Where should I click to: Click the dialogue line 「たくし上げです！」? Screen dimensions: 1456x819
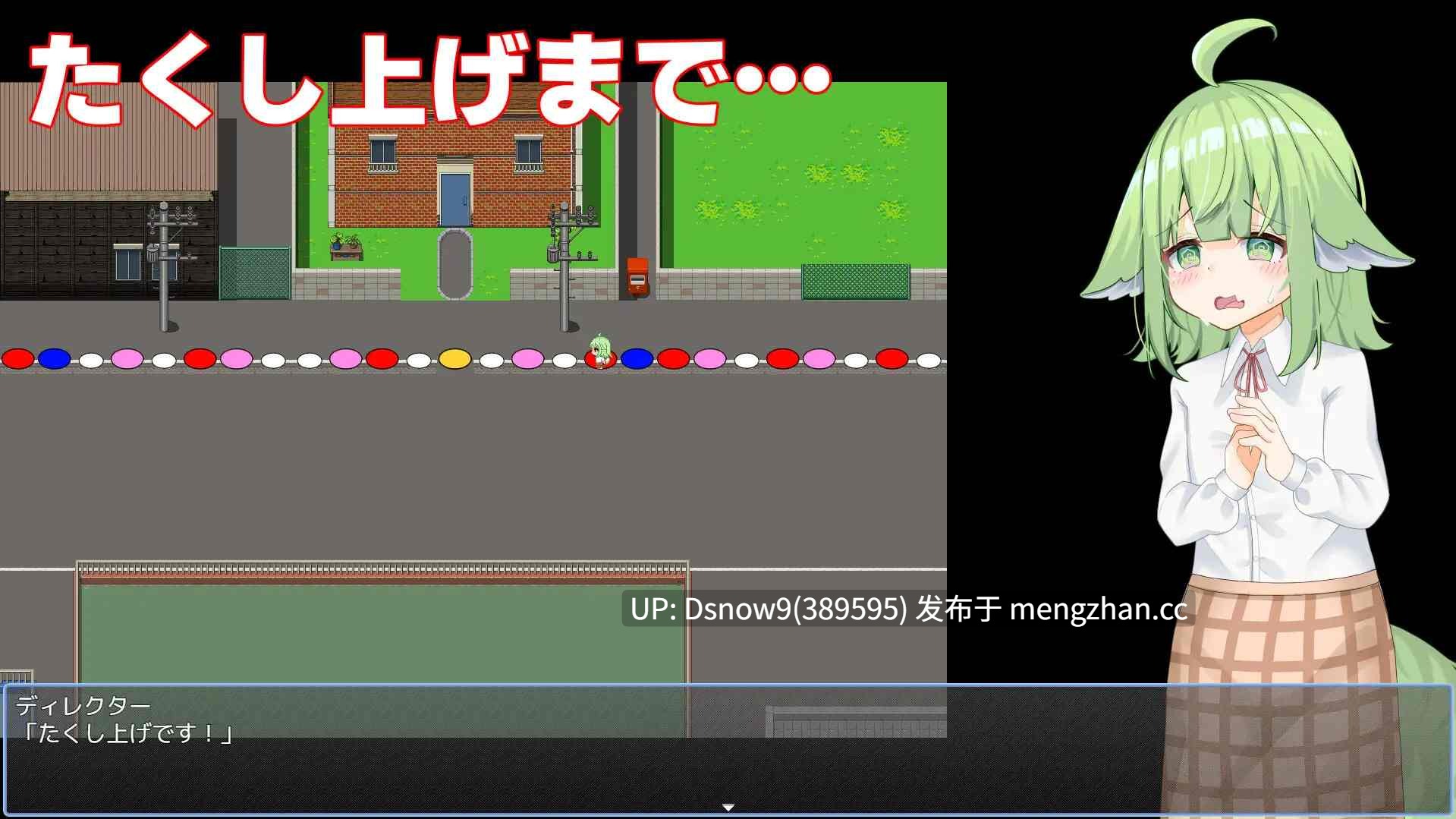click(x=127, y=733)
